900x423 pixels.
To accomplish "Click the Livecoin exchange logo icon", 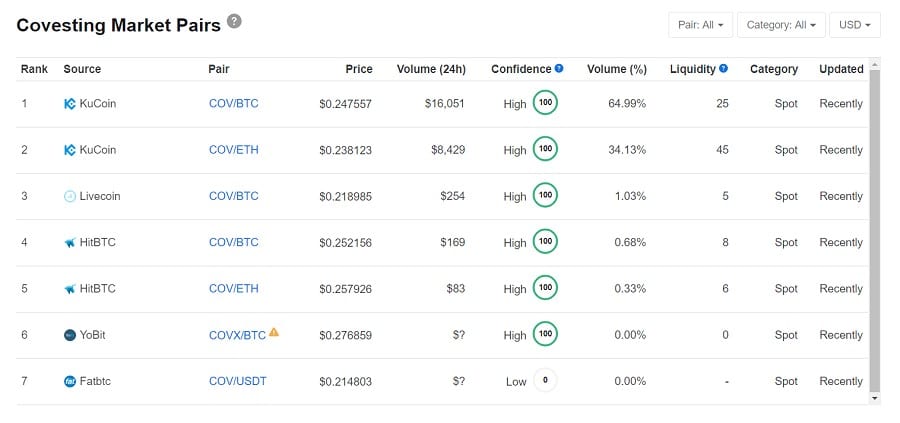I will tap(70, 196).
